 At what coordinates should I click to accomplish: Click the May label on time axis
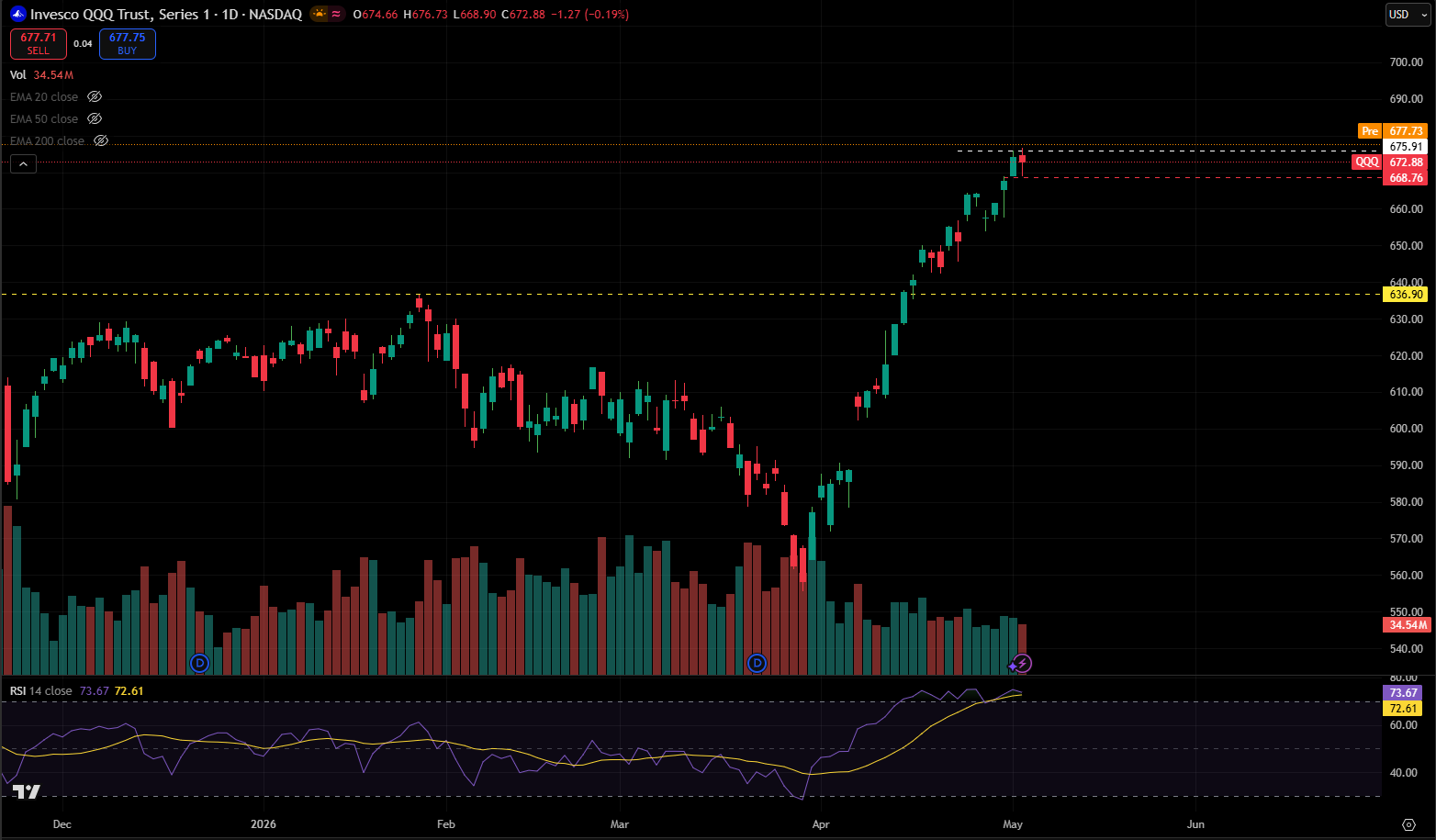(x=1013, y=824)
